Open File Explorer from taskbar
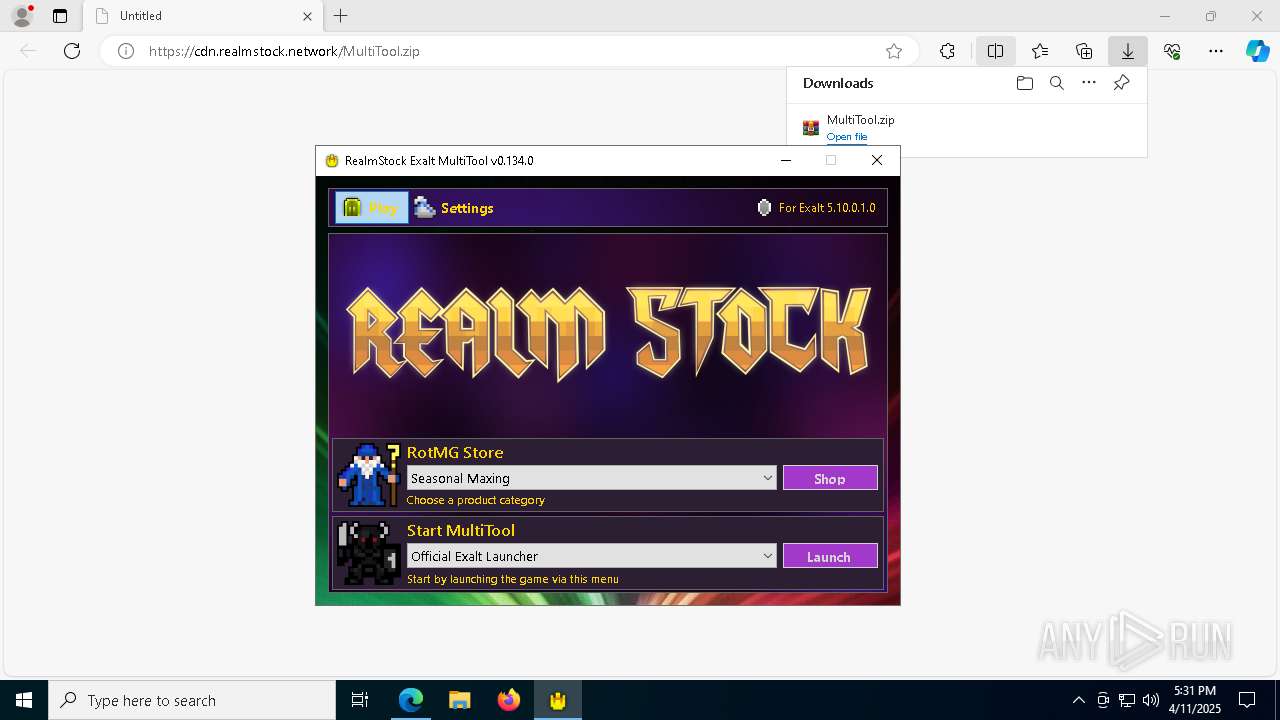Screen dimensions: 1280x720 [x=459, y=700]
